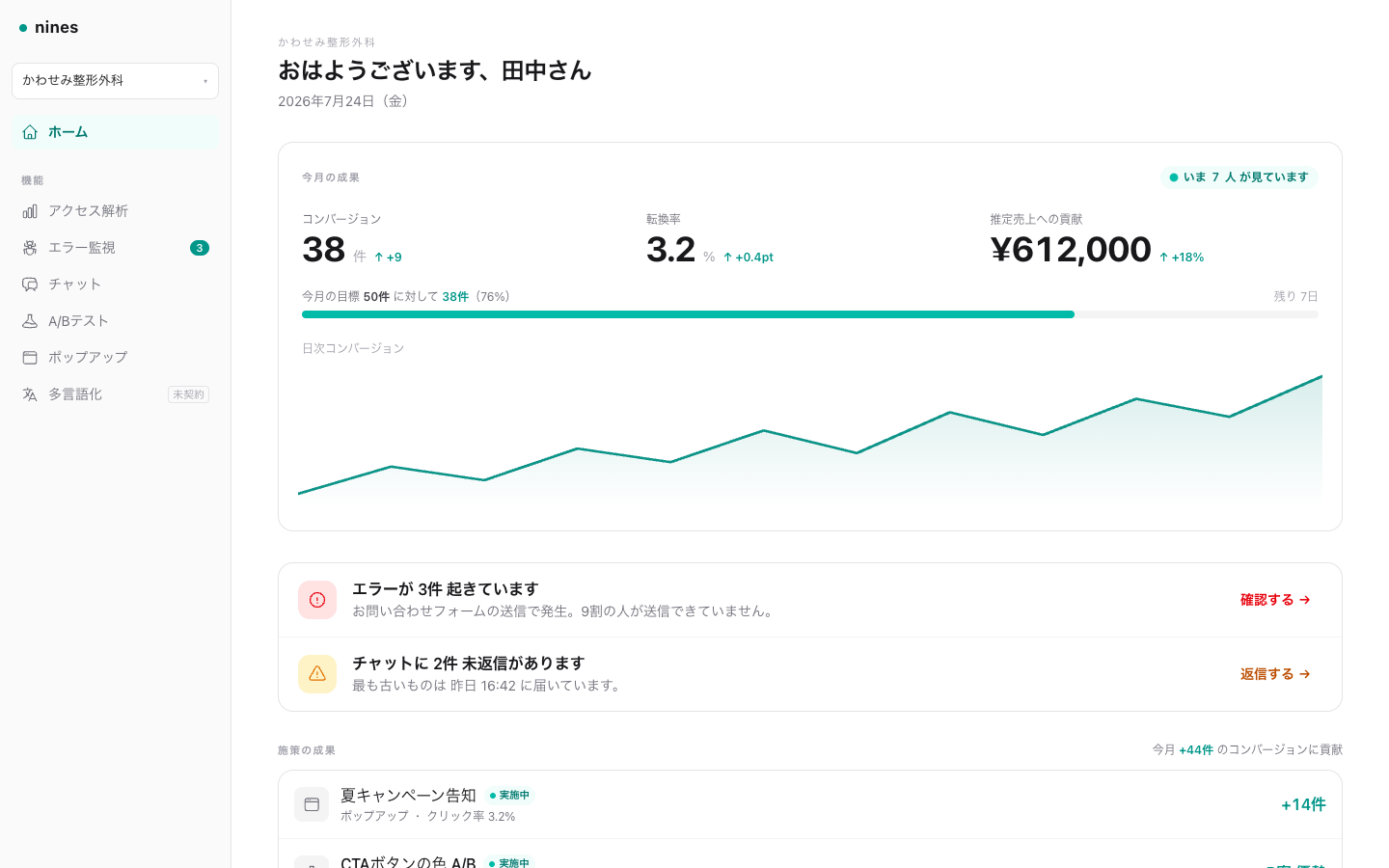Click the date 2026年7月24日(金)
The height and width of the screenshot is (868, 1389).
coord(346,101)
